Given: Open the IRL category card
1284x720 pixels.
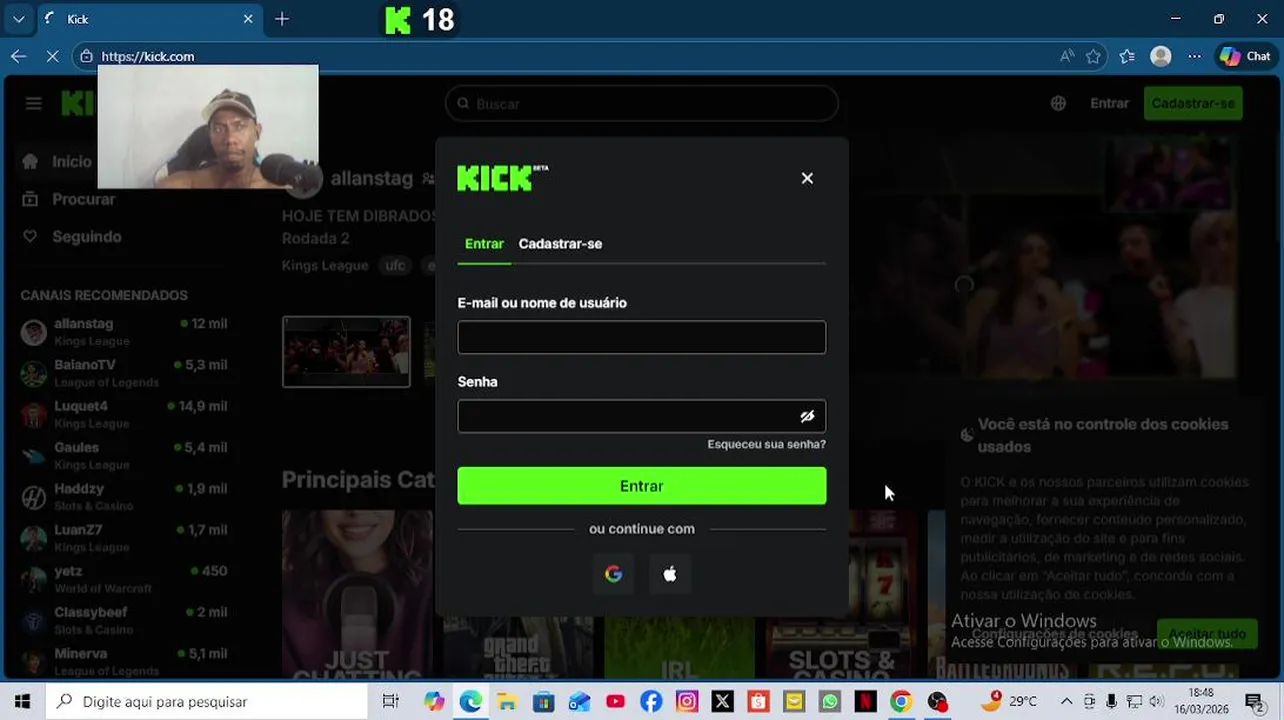Looking at the screenshot, I should point(679,648).
